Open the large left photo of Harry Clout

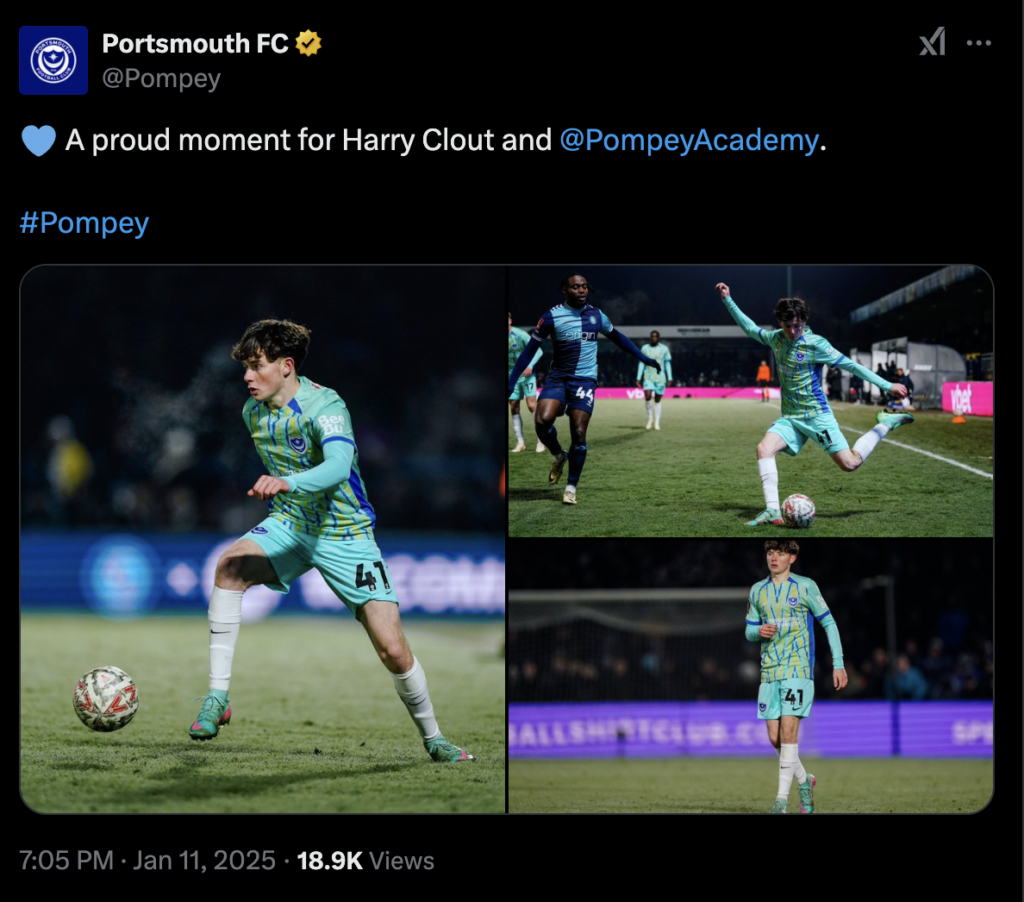pos(262,539)
